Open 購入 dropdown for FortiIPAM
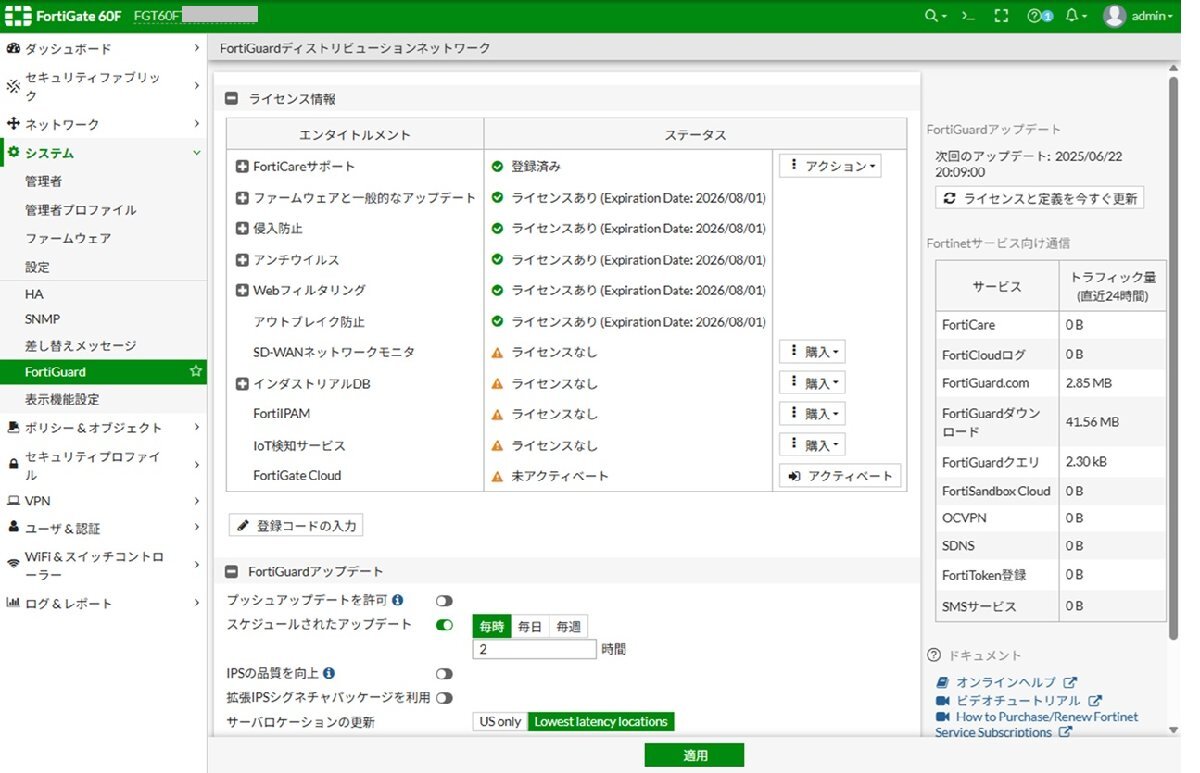The image size is (1200, 773). [812, 414]
